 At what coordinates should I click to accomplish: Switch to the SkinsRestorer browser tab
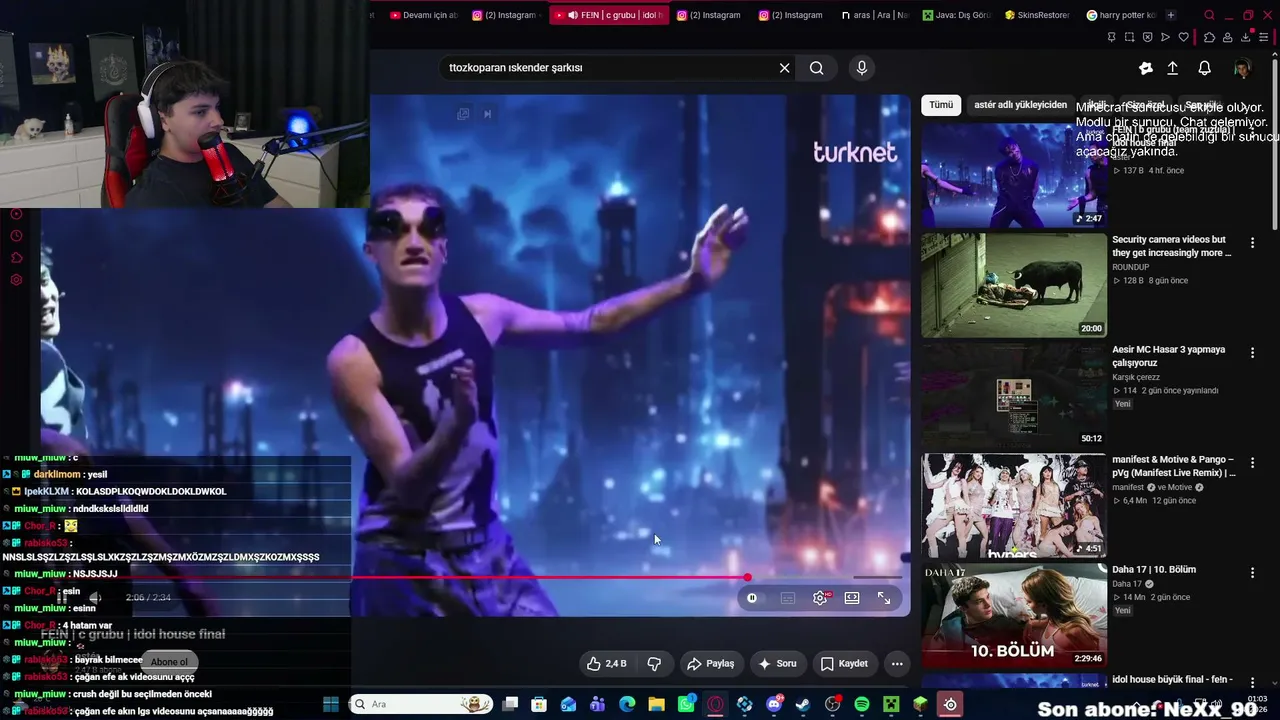pos(1039,15)
